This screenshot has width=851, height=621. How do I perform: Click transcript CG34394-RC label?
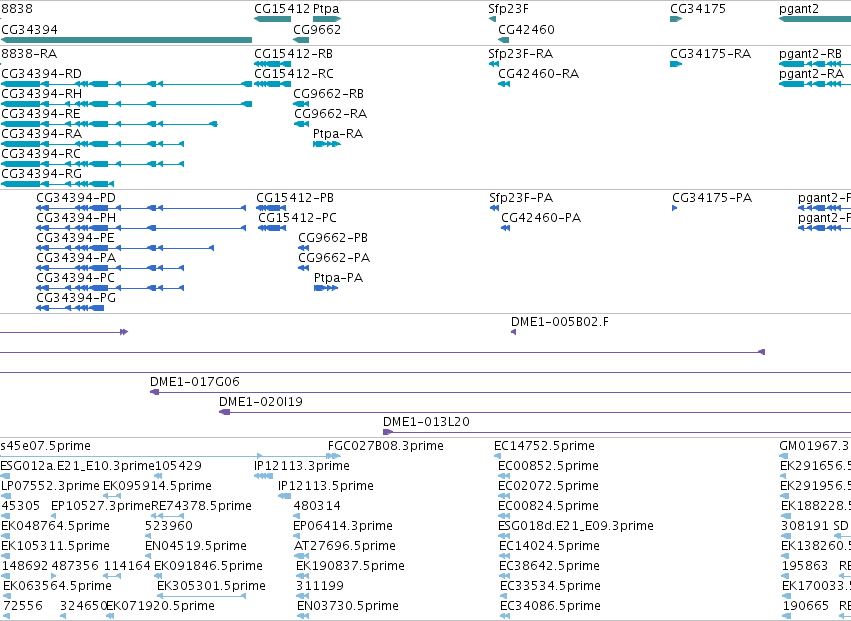tap(41, 154)
